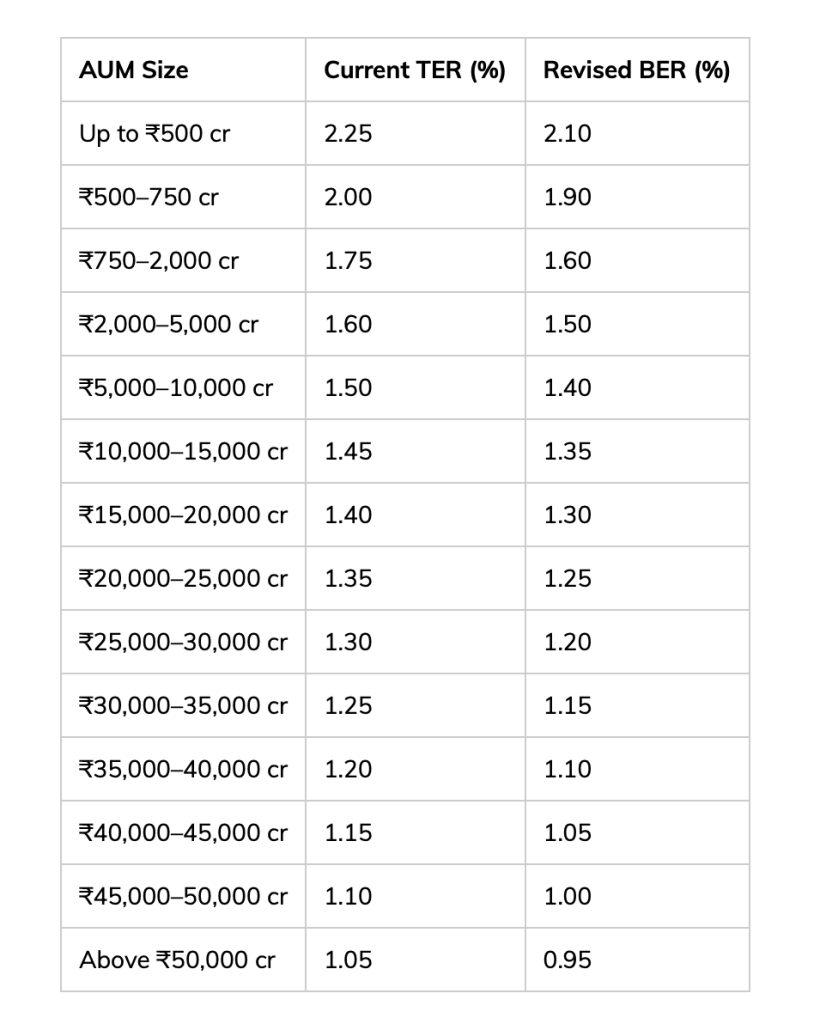Click the Current TER value 2.25
Viewport: 826px width, 1024px height.
348,134
